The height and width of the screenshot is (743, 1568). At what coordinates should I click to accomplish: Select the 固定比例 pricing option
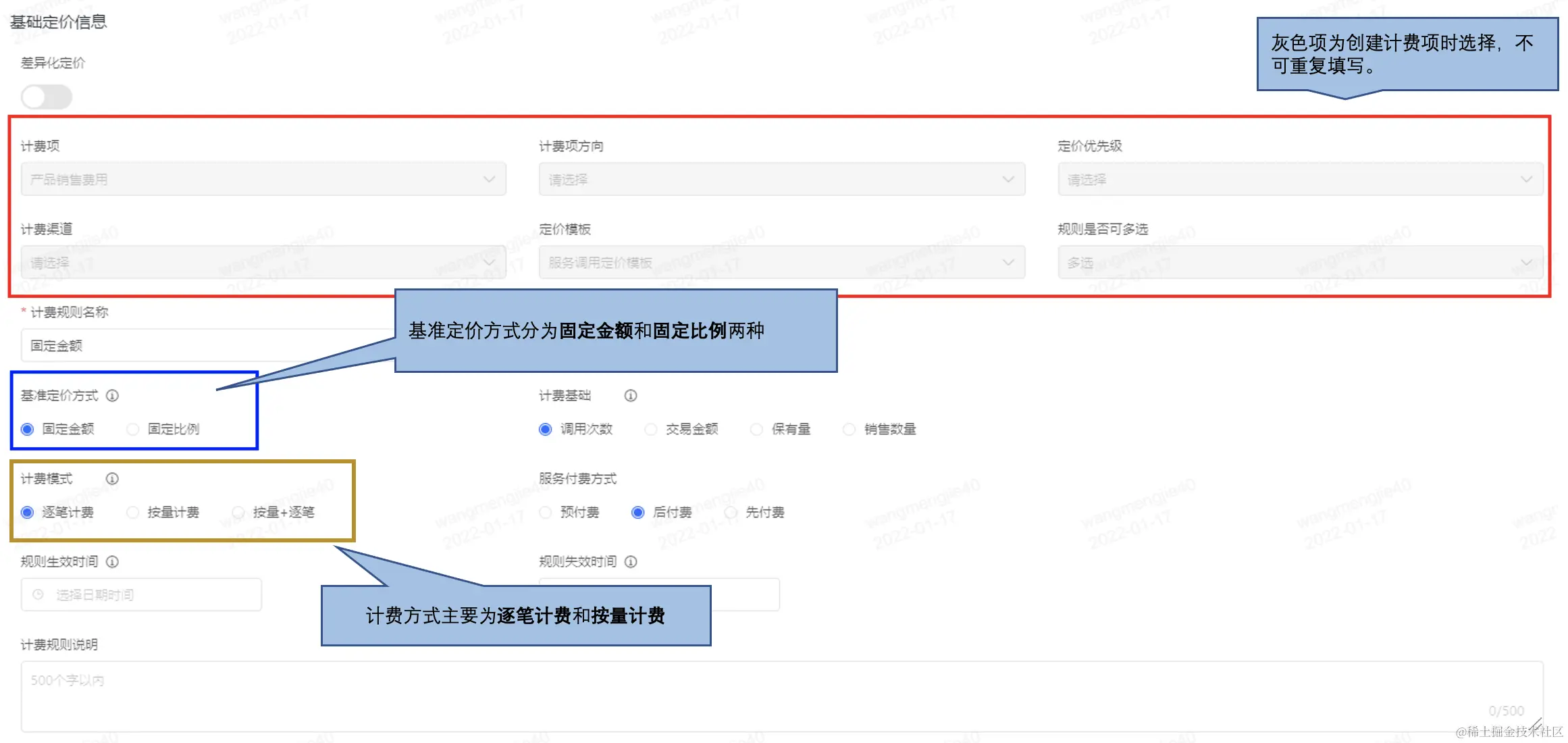132,429
